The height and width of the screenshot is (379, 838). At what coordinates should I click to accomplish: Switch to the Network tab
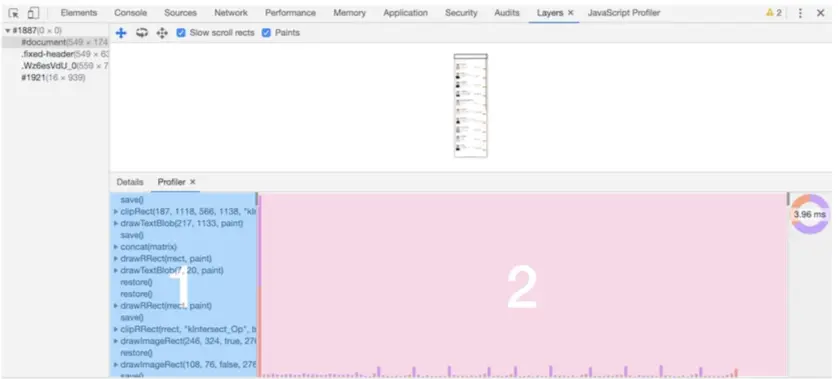[231, 13]
